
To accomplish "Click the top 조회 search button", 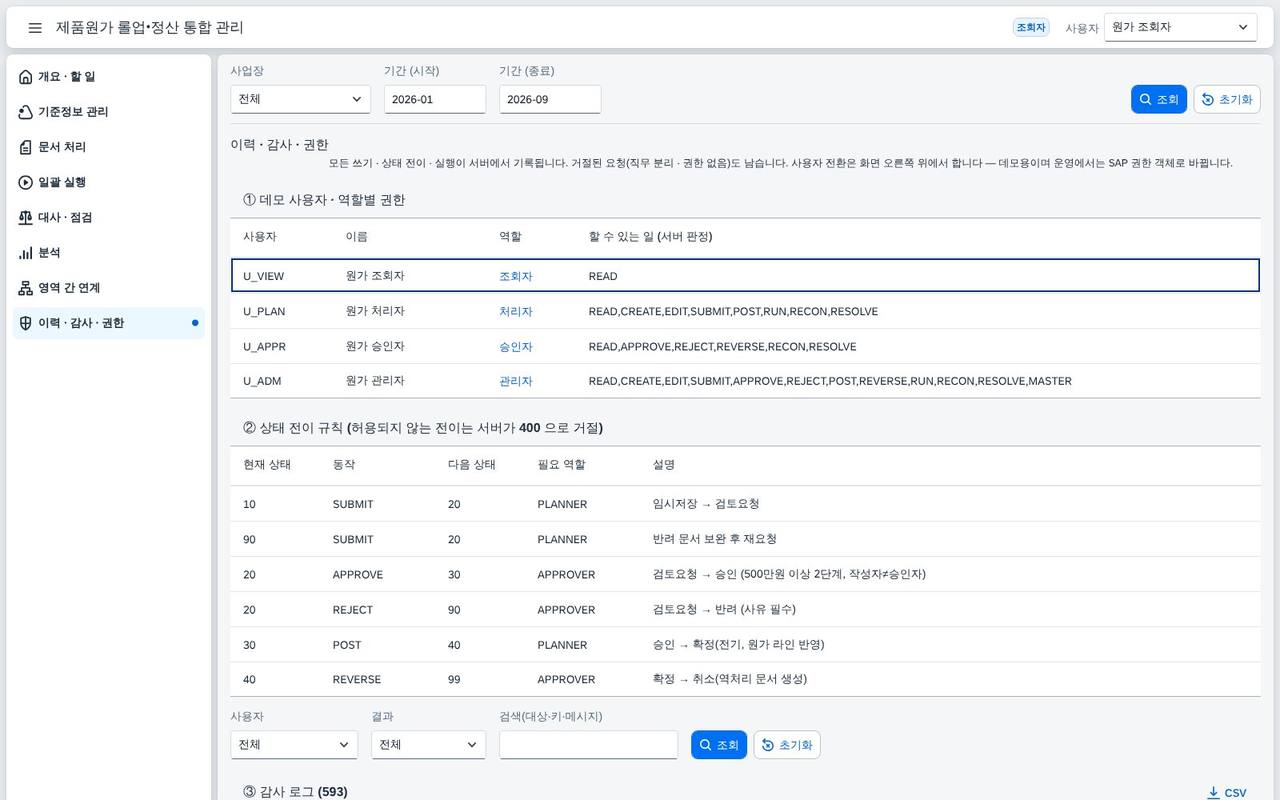I will 1159,99.
